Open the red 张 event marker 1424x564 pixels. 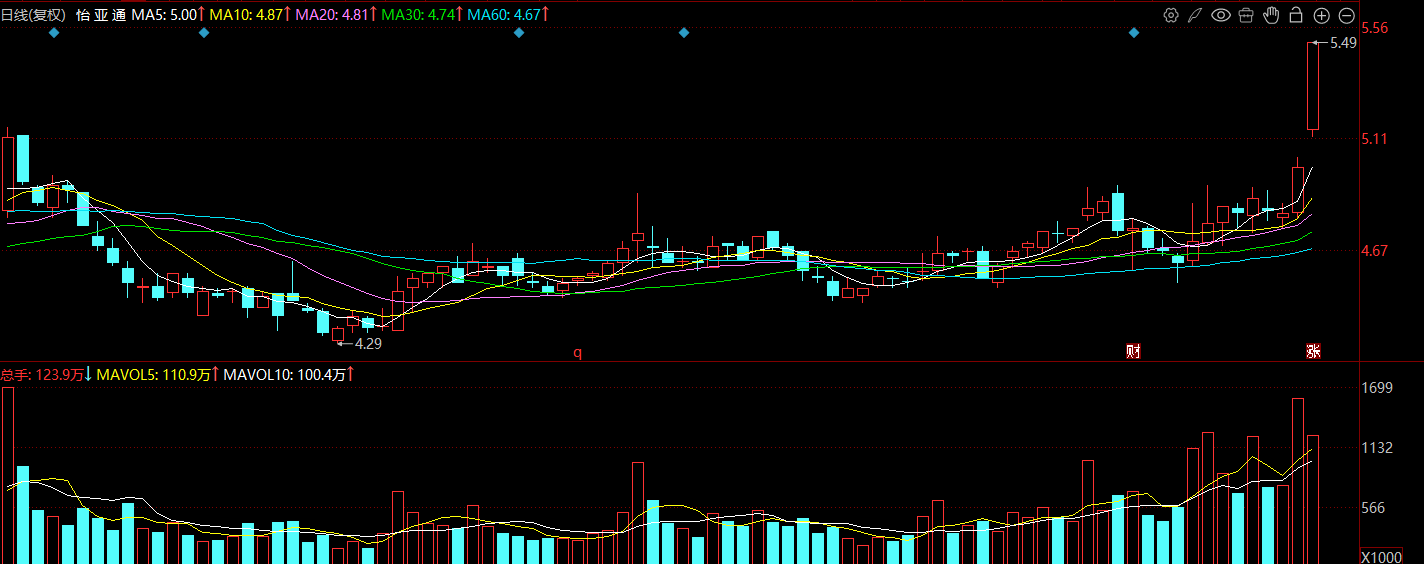pos(1313,351)
